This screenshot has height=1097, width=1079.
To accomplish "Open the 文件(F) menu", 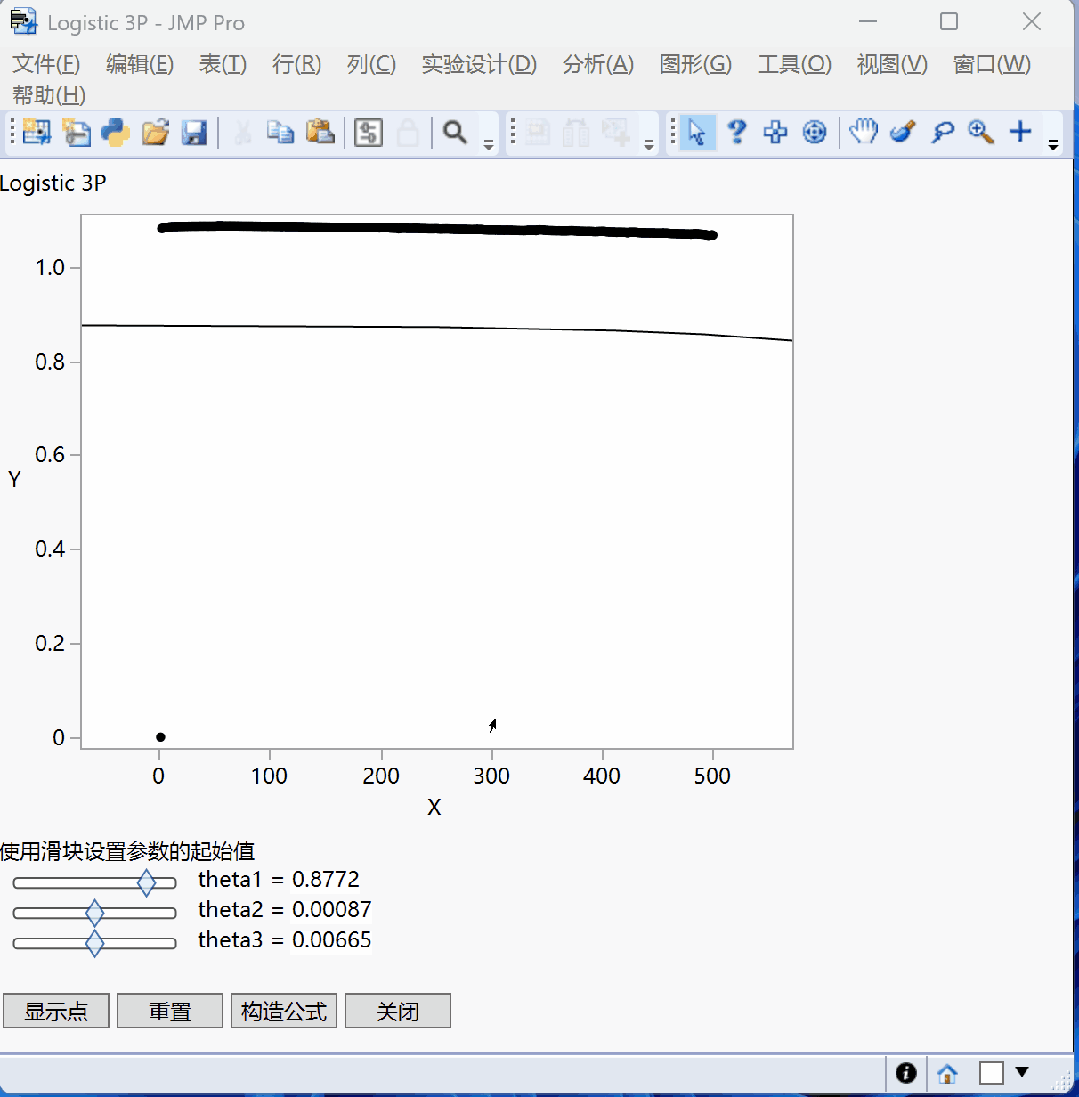I will [46, 64].
